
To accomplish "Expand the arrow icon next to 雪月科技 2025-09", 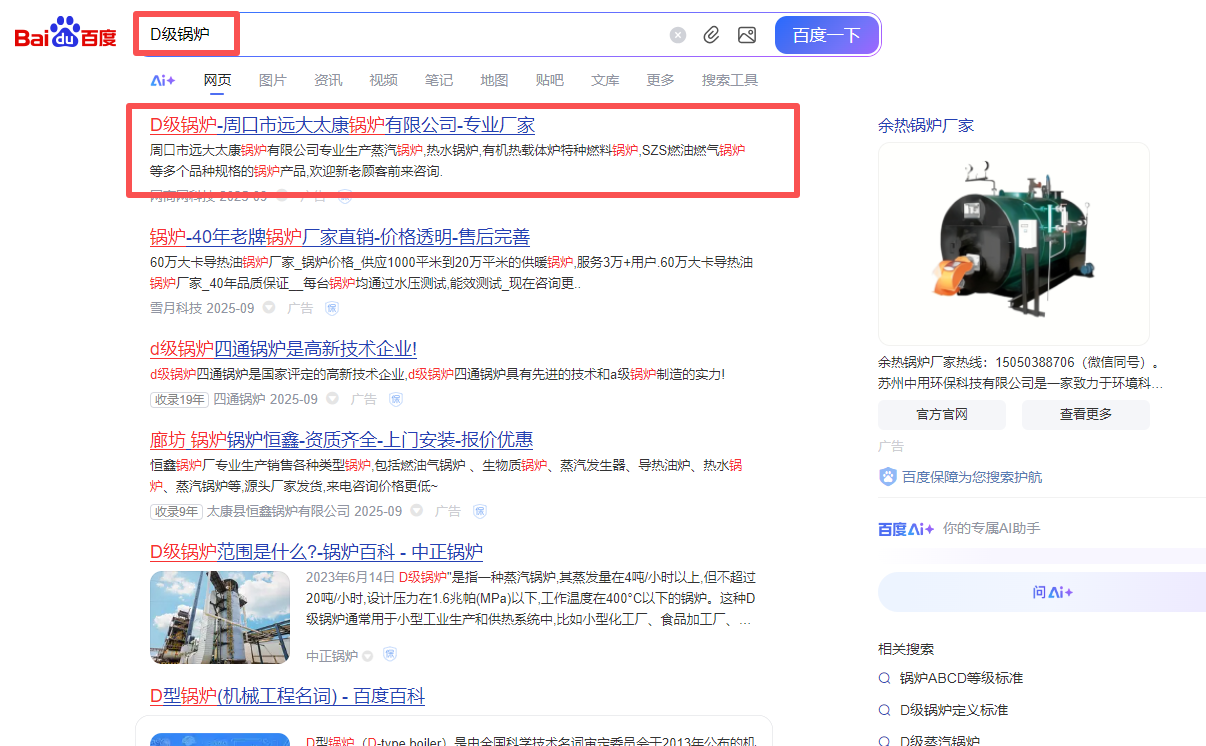I will click(269, 308).
